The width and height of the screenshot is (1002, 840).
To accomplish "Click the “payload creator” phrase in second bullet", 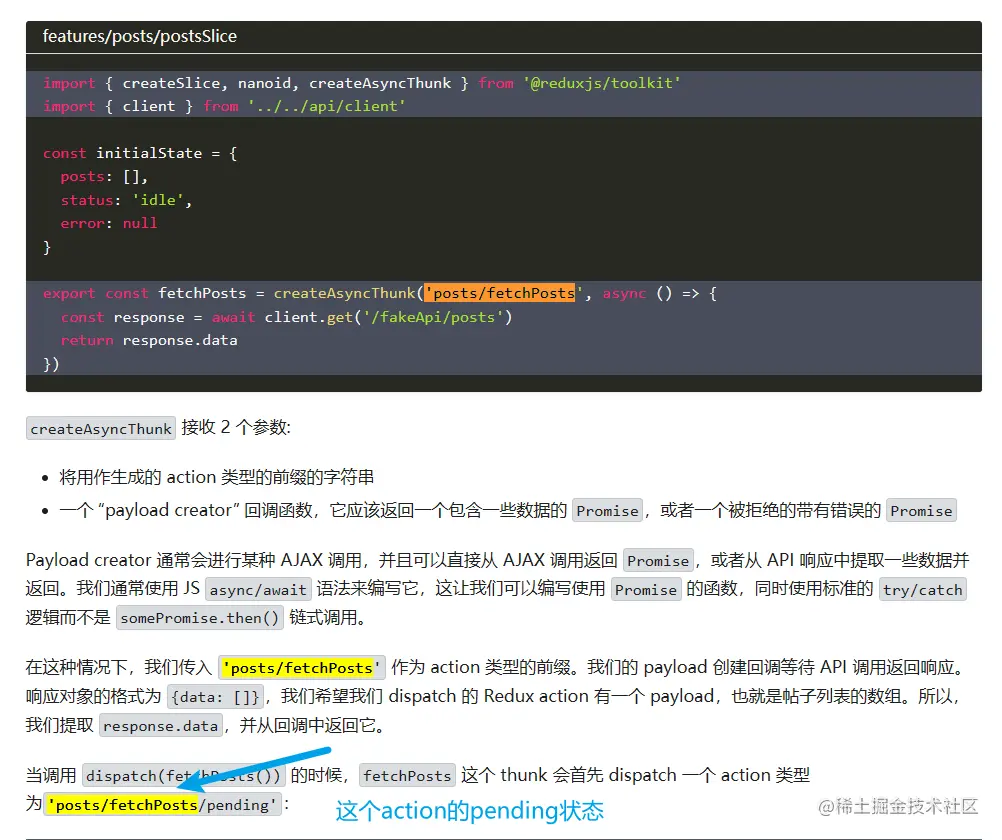I will pyautogui.click(x=169, y=510).
